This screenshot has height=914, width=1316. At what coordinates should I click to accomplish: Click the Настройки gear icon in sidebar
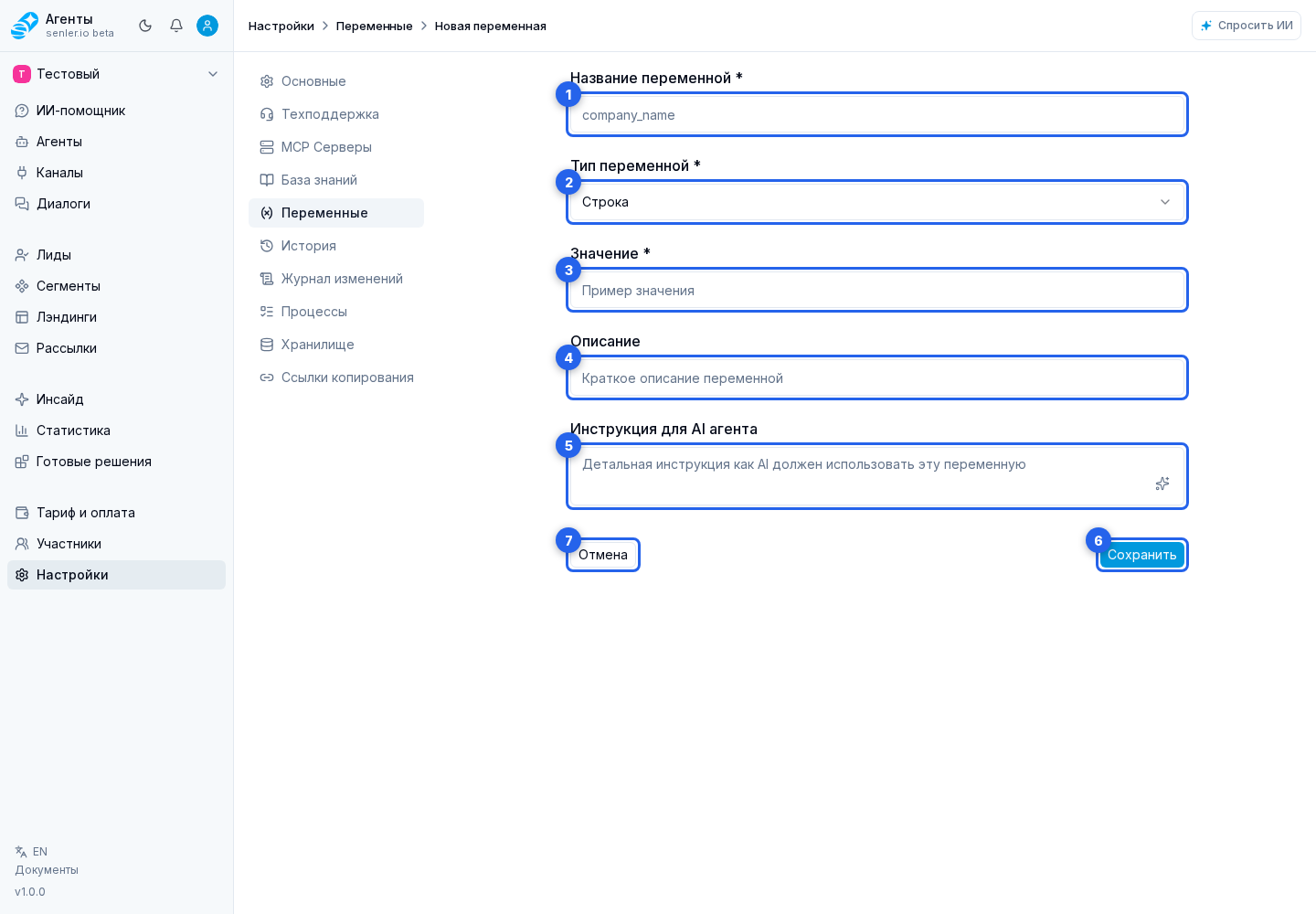coord(22,575)
